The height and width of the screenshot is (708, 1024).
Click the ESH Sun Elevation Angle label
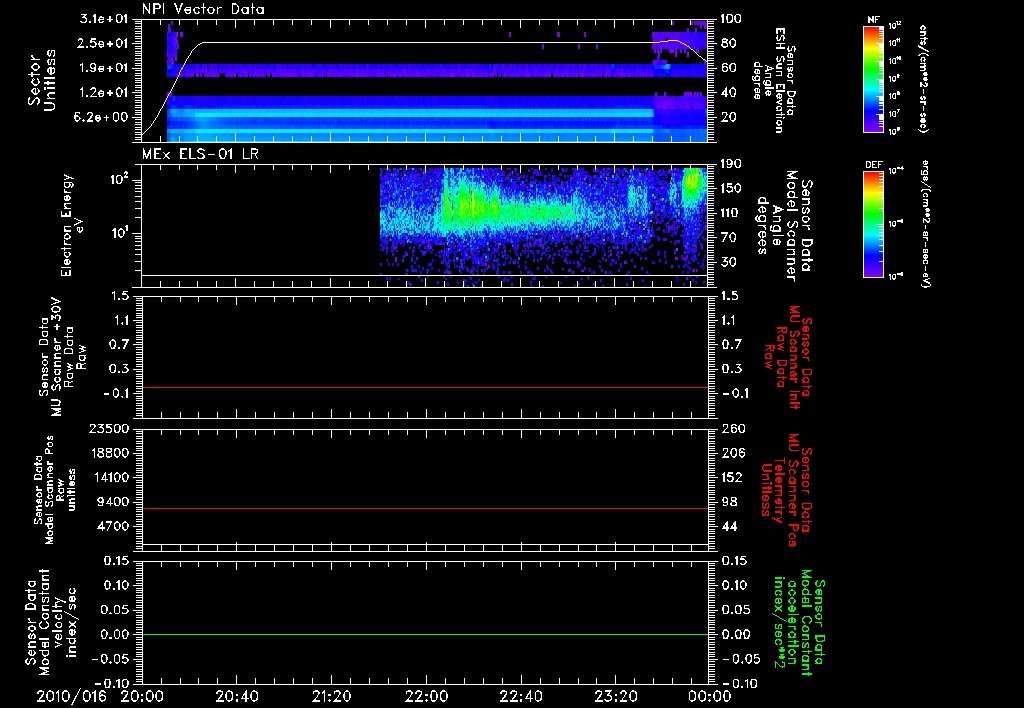coord(775,78)
